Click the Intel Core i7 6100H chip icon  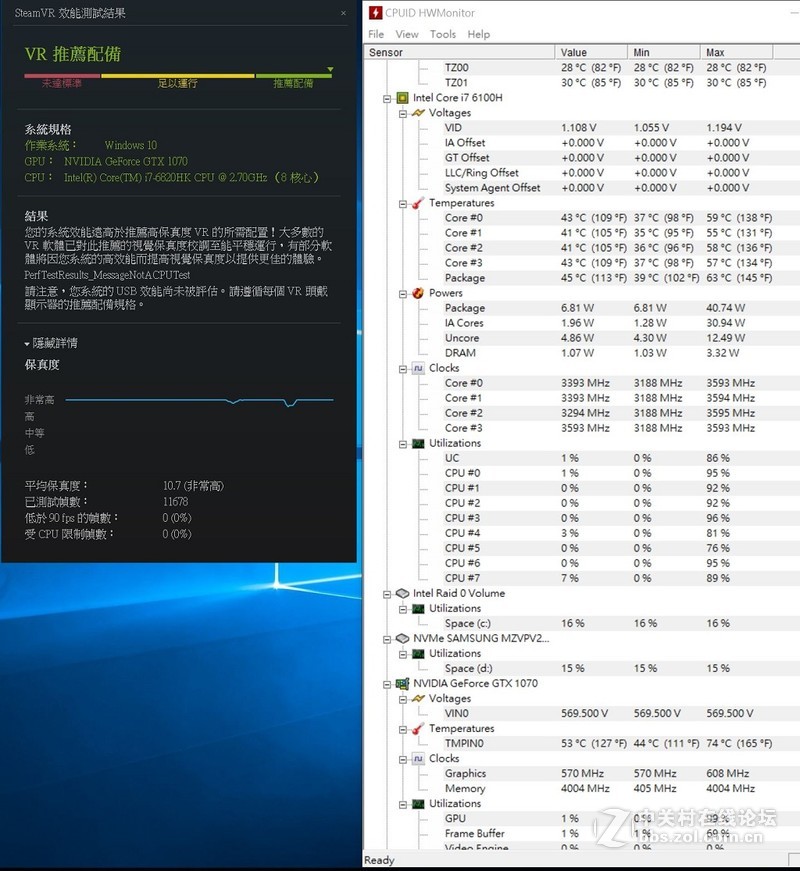pyautogui.click(x=402, y=98)
